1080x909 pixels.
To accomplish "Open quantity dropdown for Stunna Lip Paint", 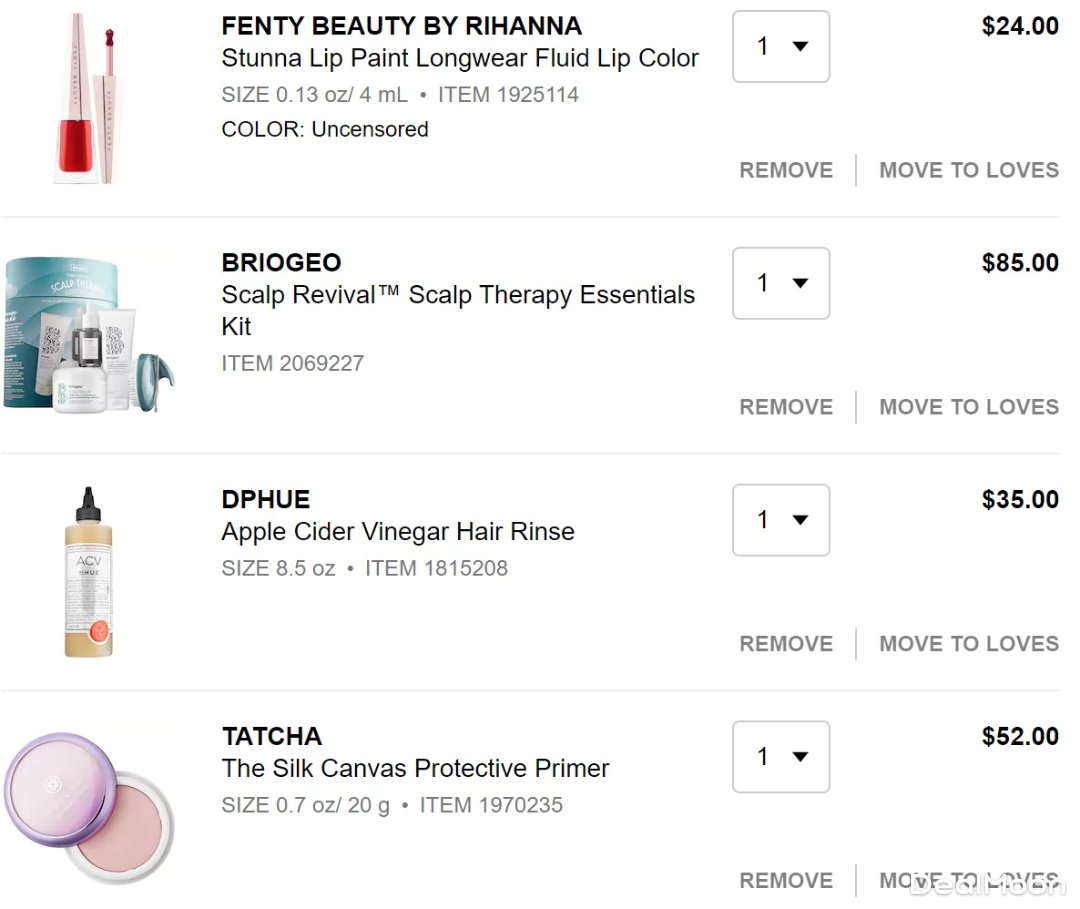I will pos(781,46).
